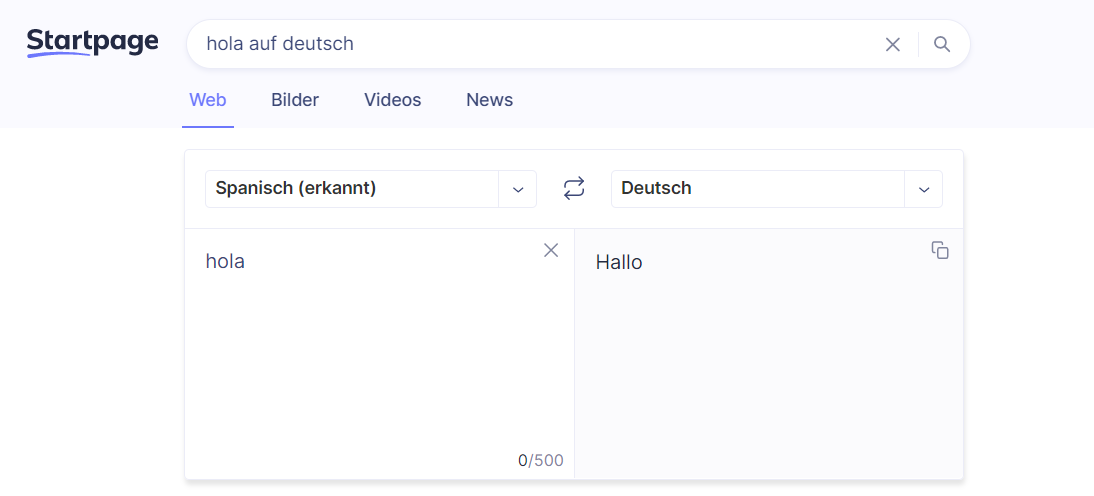Click the empty space below "hola" in the source box
This screenshot has height=496, width=1094.
(378, 360)
